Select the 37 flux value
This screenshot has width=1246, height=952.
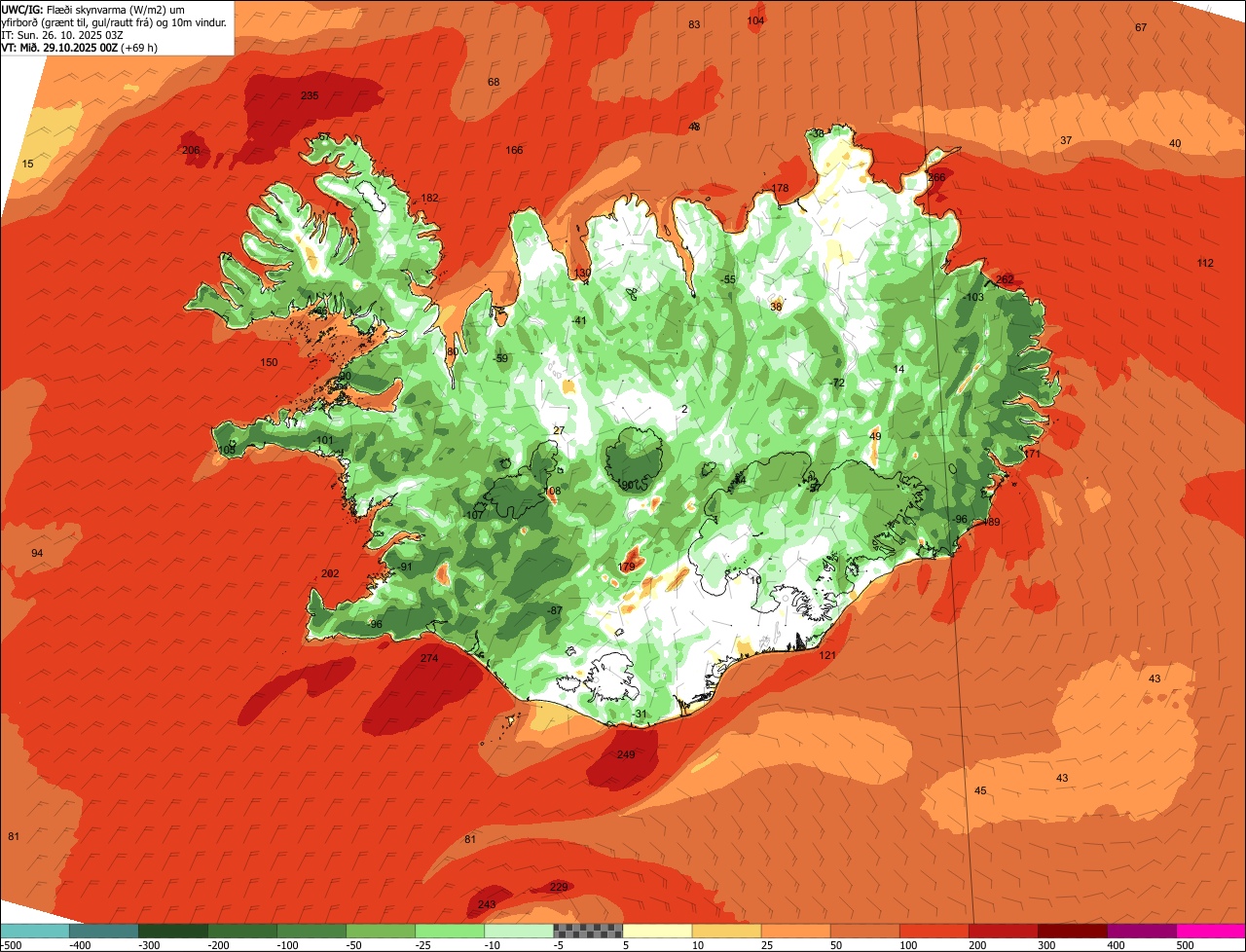pyautogui.click(x=1066, y=140)
